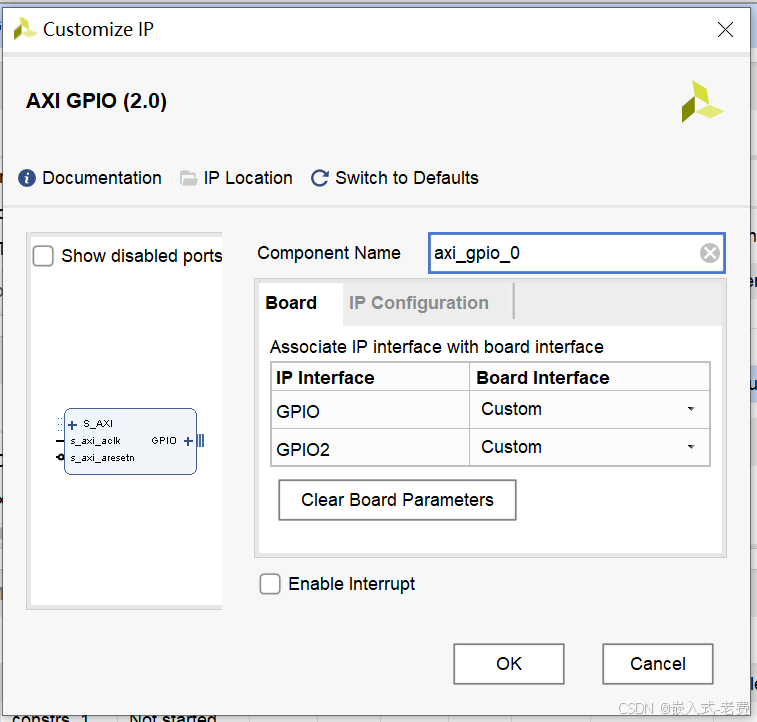
Task: Toggle the Enable Interrupt checkbox
Action: click(270, 584)
